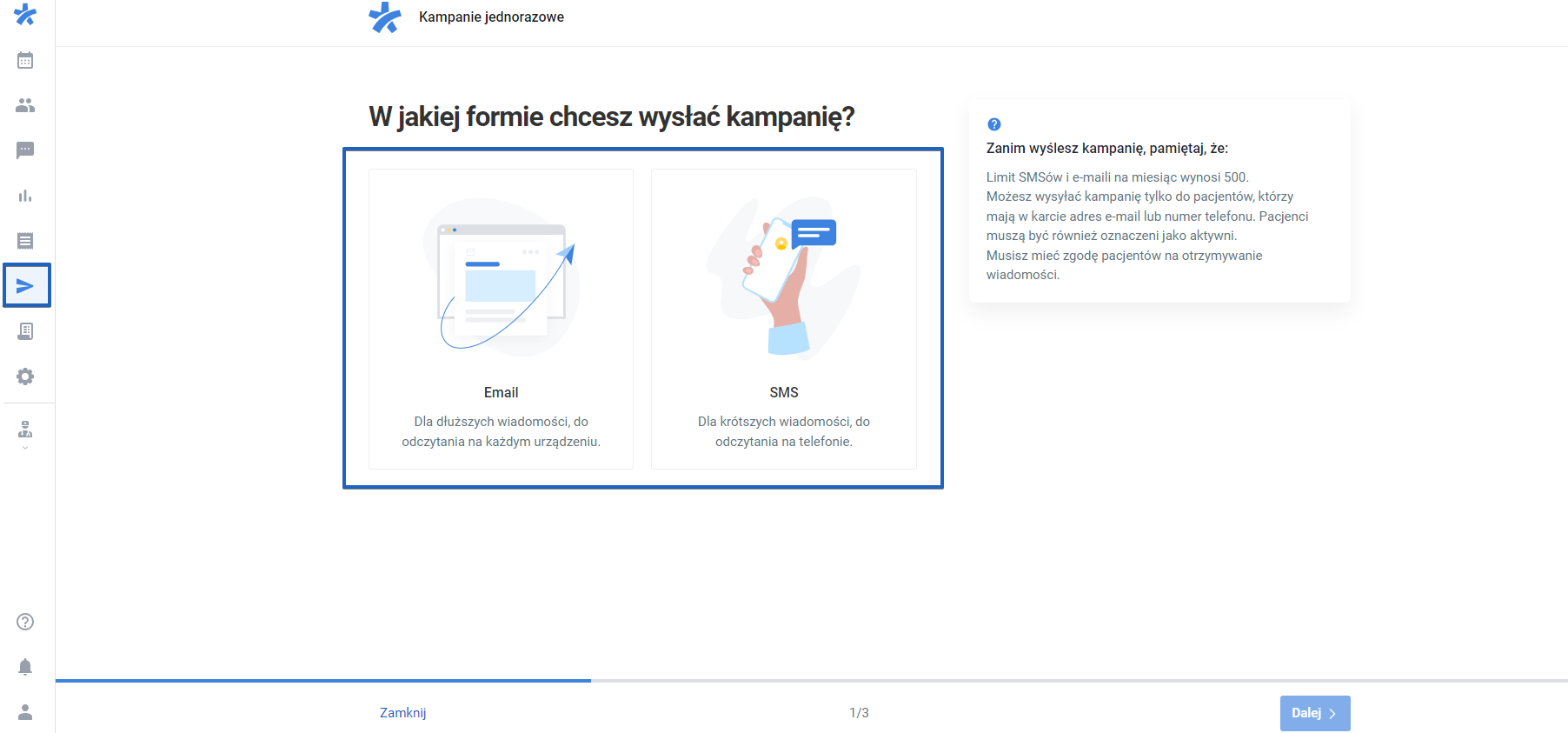Click the Kampanie jednorazowe title
The width and height of the screenshot is (1568, 733).
(491, 17)
